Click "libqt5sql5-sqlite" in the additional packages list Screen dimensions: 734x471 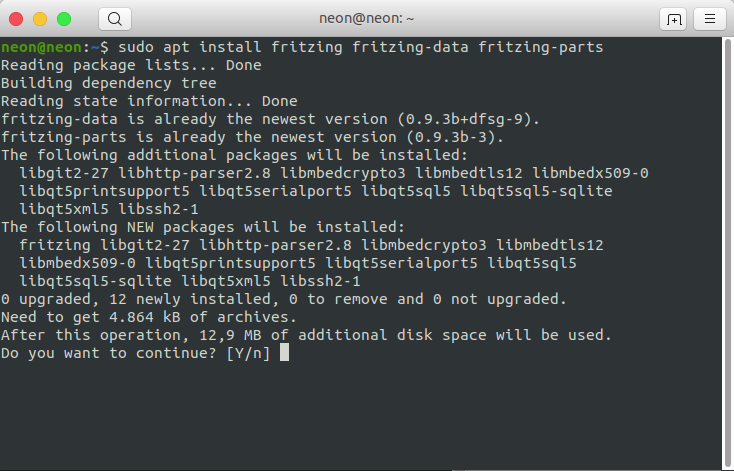click(537, 191)
